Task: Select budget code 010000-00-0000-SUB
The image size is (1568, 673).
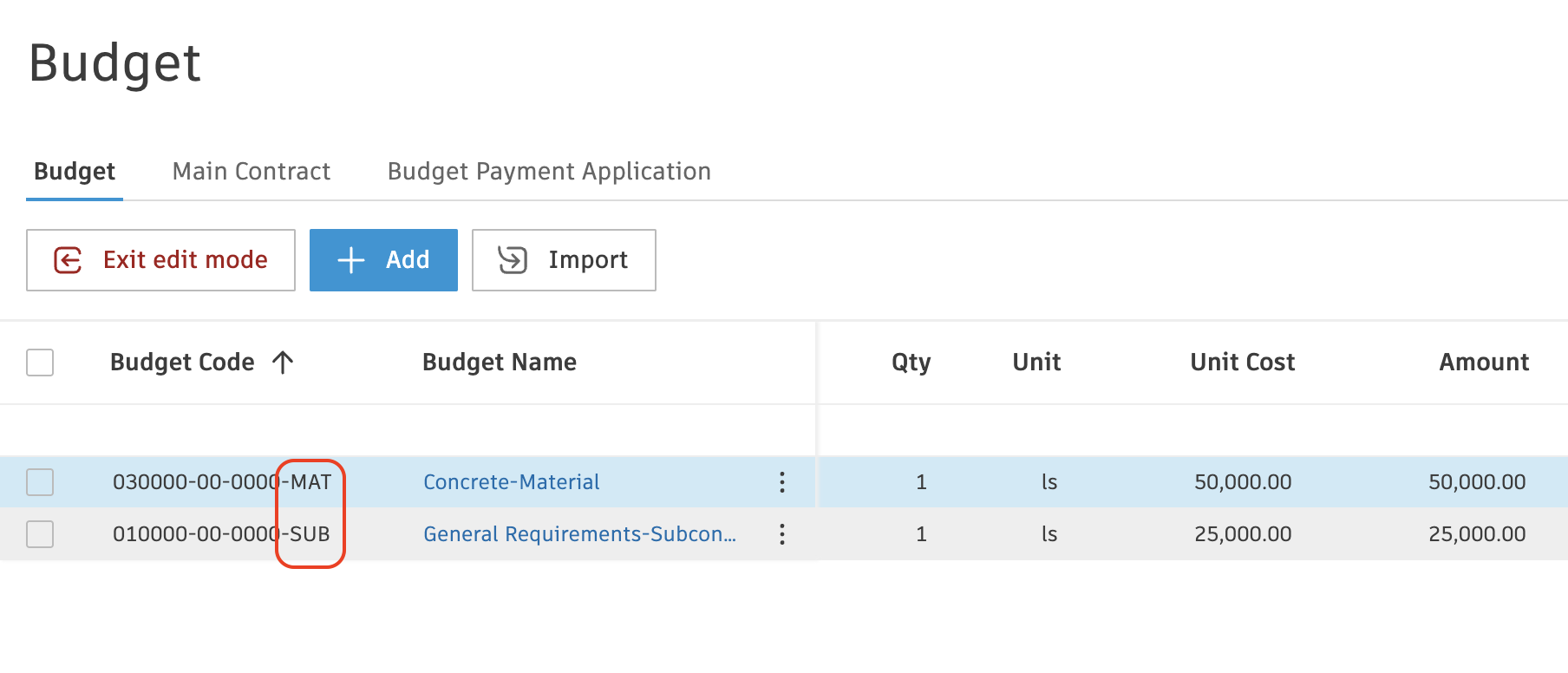Action: 221,534
